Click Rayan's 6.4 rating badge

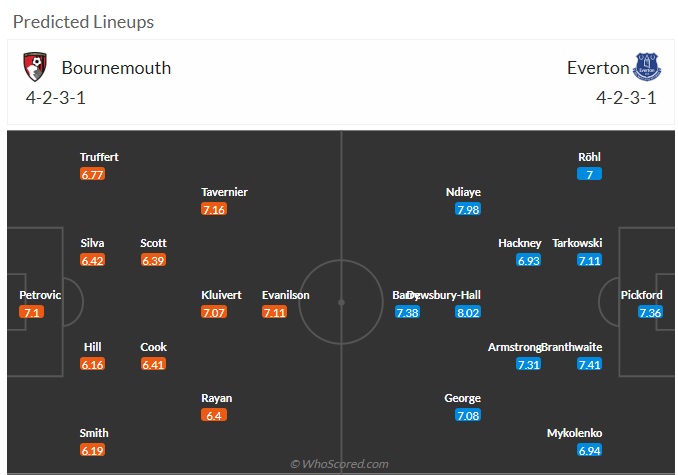(214, 415)
